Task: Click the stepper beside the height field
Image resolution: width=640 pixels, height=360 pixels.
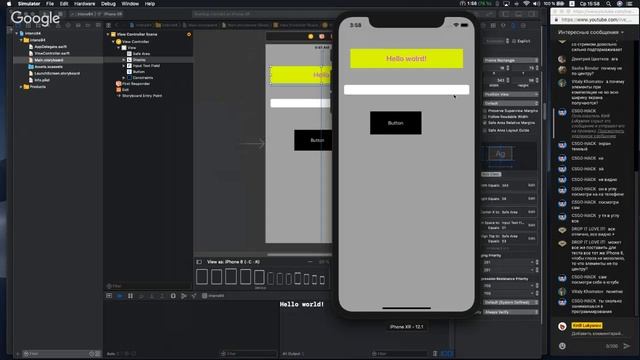Action: [x=536, y=80]
